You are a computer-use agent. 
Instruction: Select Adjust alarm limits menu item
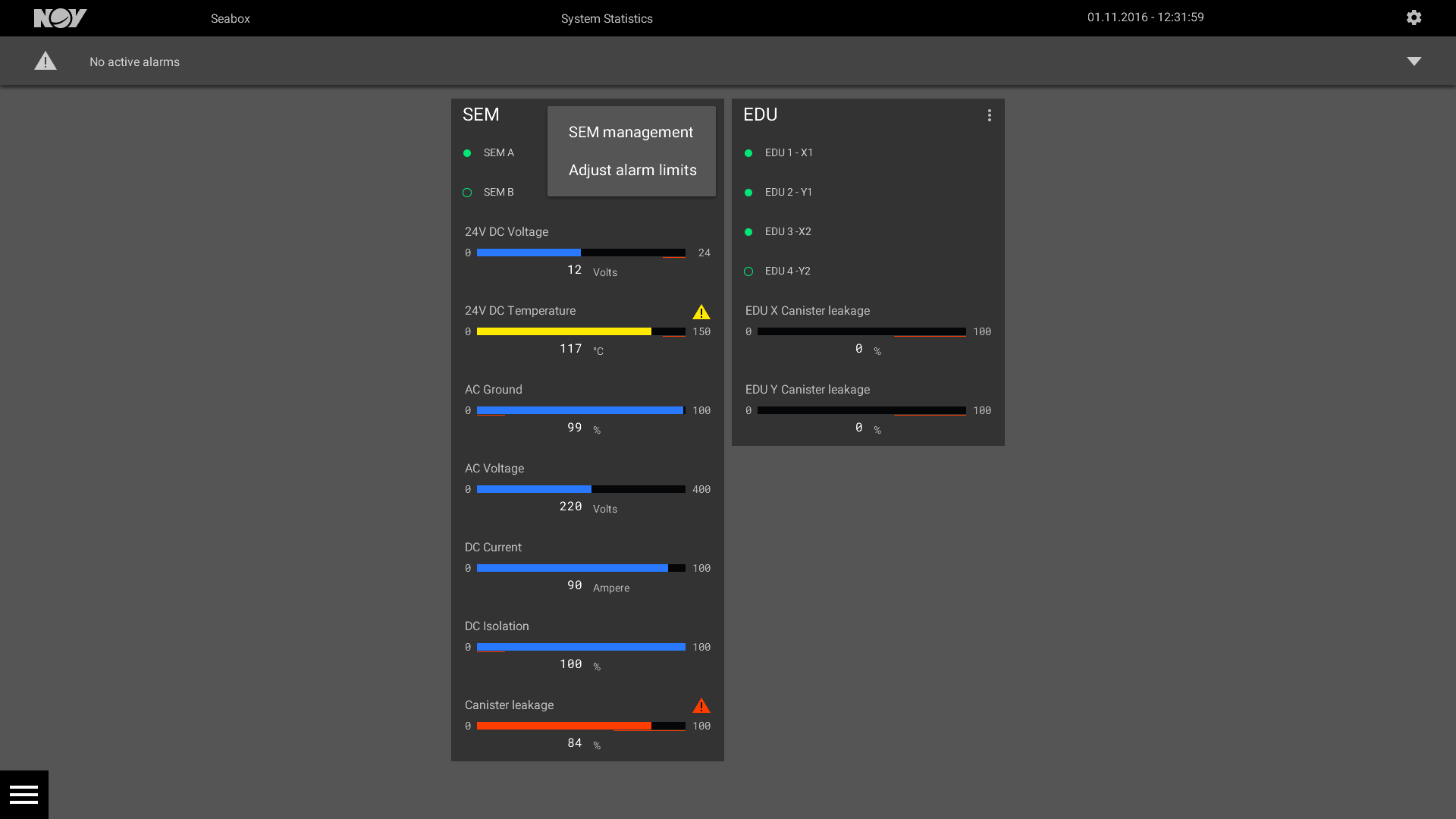click(x=631, y=170)
